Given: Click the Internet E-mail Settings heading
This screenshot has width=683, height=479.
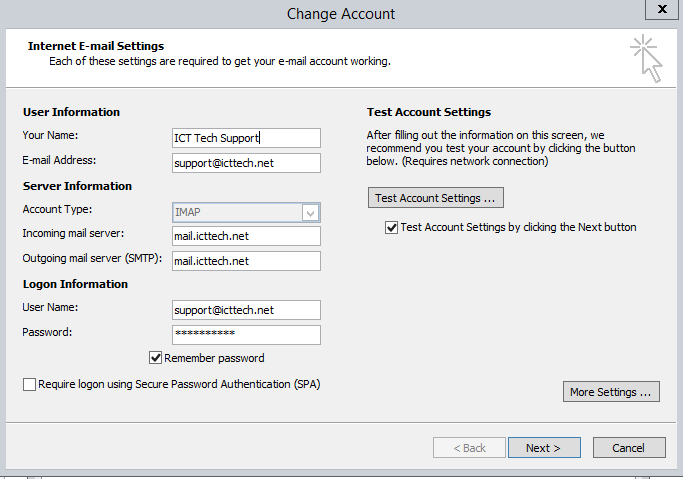Looking at the screenshot, I should click(x=96, y=46).
